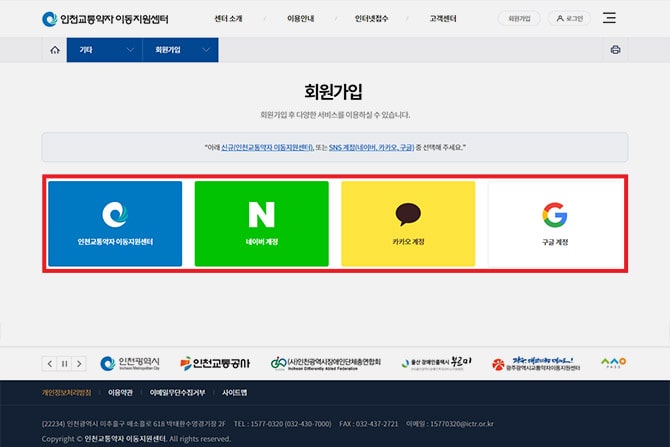Image resolution: width=670 pixels, height=447 pixels.
Task: Show previous partner banner
Action: (x=50, y=364)
